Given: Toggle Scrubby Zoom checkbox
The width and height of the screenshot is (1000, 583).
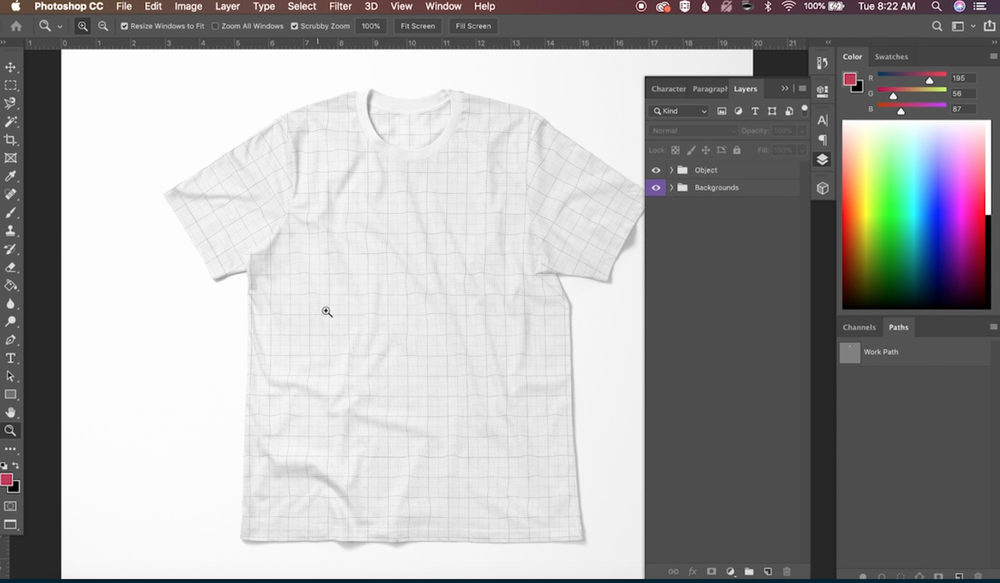Looking at the screenshot, I should tap(294, 26).
